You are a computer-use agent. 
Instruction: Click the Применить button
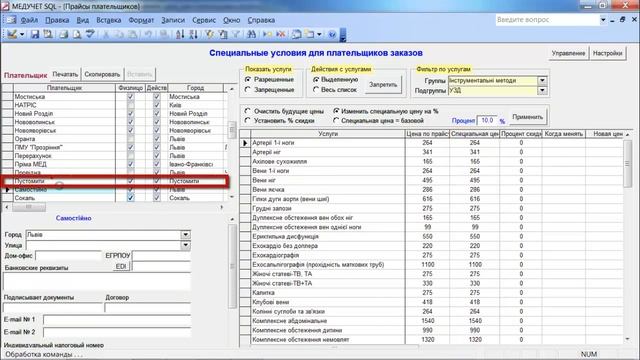click(x=527, y=117)
